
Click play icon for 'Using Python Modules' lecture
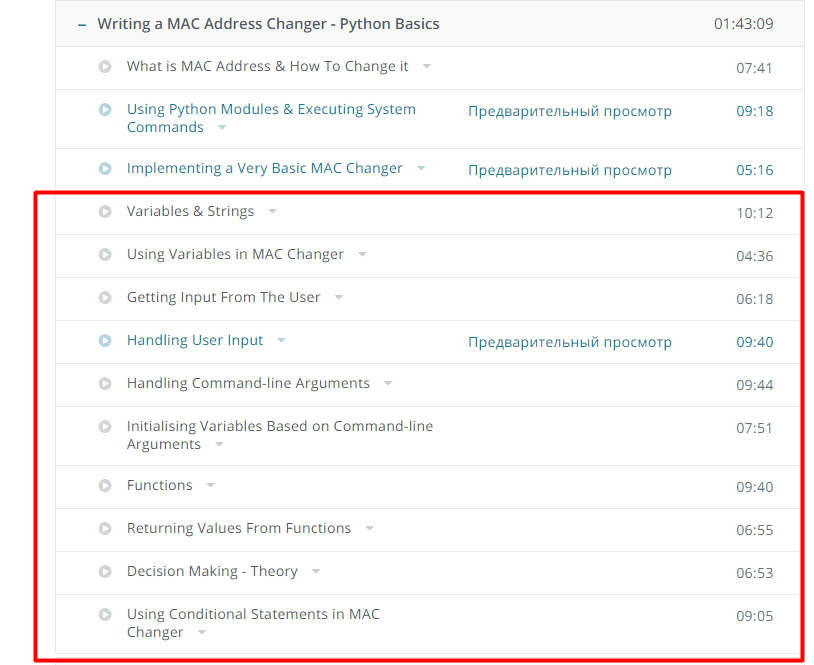click(x=105, y=110)
